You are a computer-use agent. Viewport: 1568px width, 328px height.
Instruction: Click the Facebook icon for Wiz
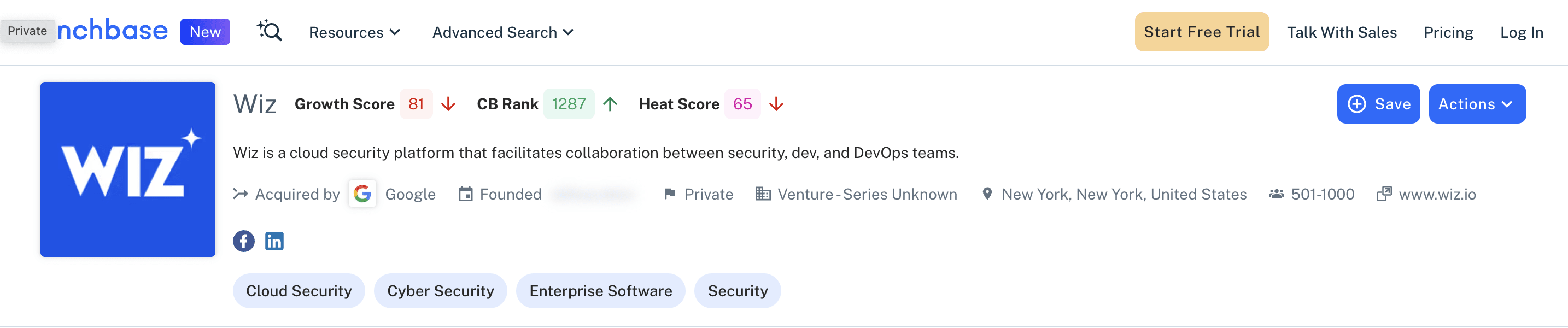pyautogui.click(x=243, y=241)
